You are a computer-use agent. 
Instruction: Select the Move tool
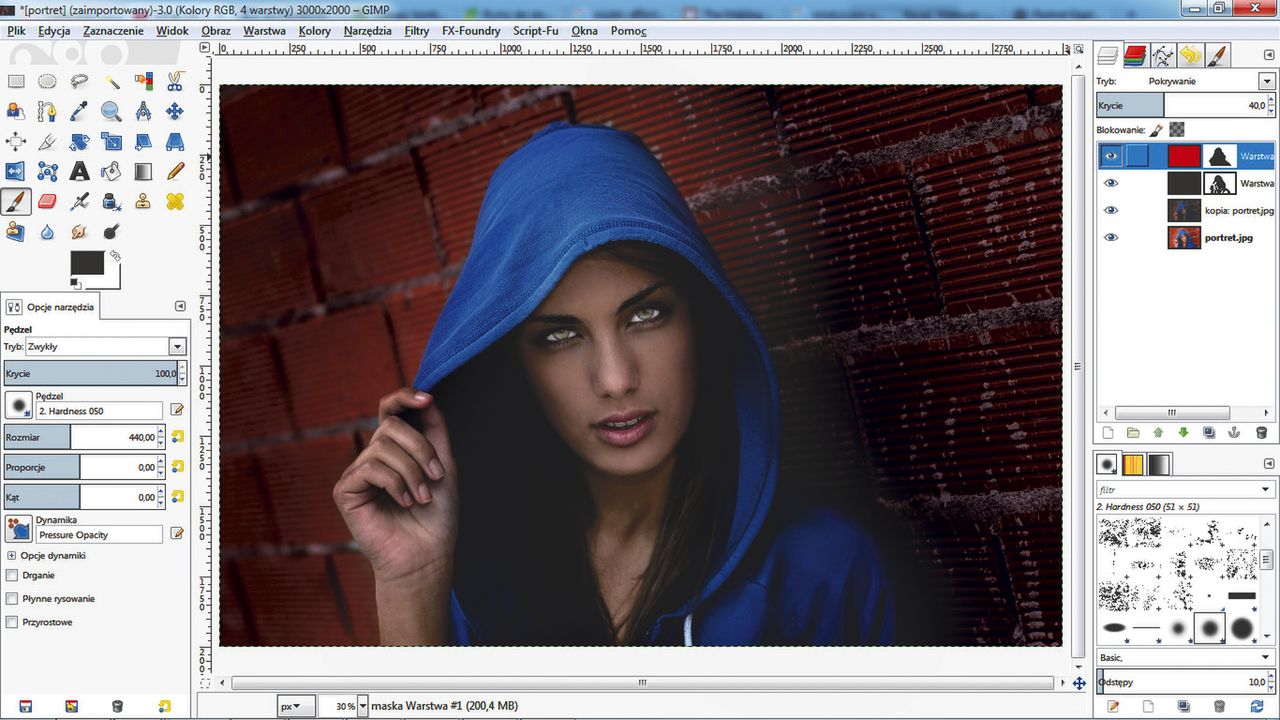pyautogui.click(x=175, y=112)
